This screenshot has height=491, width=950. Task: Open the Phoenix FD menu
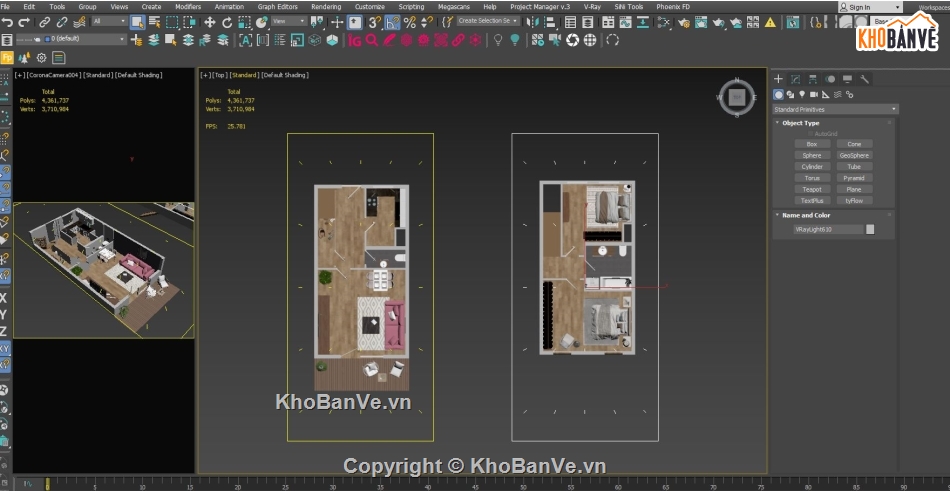coord(673,7)
